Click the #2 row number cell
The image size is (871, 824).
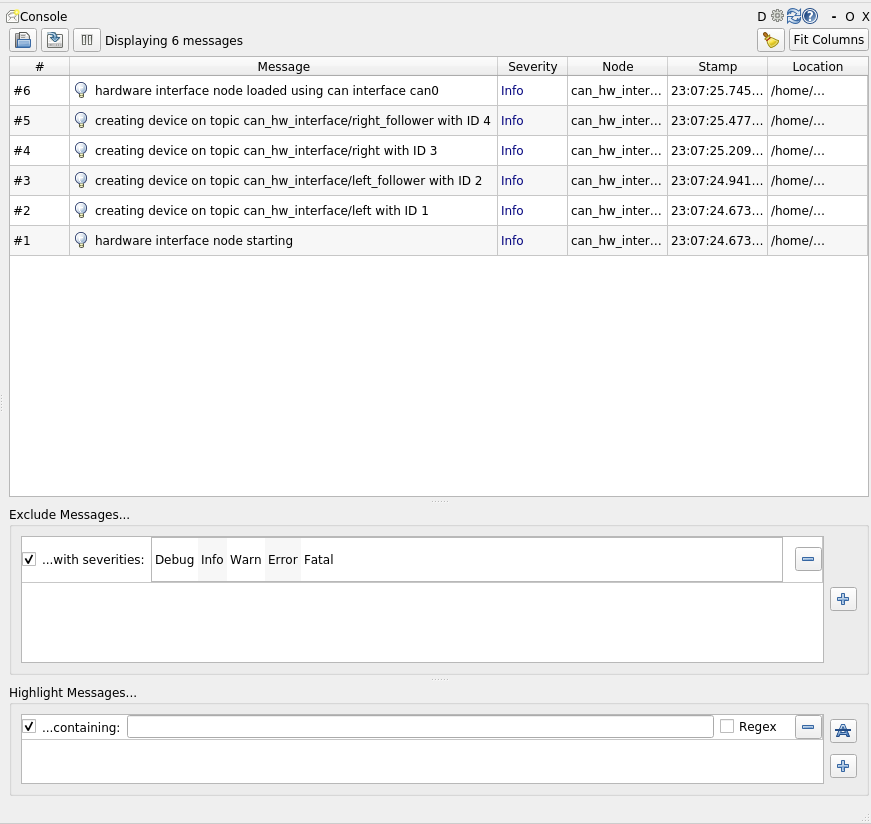39,211
